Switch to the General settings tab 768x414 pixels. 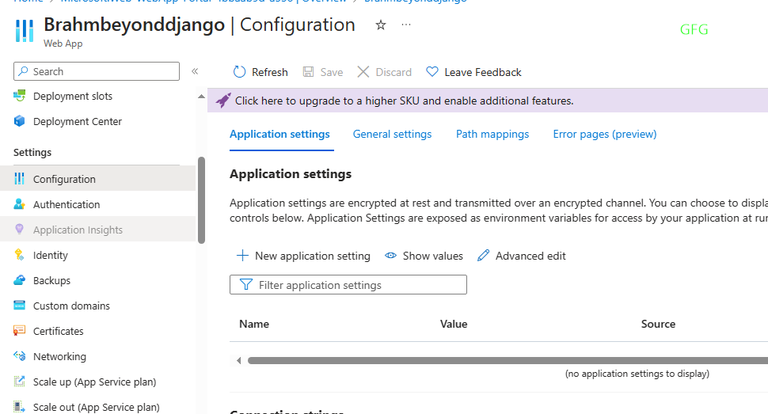392,134
